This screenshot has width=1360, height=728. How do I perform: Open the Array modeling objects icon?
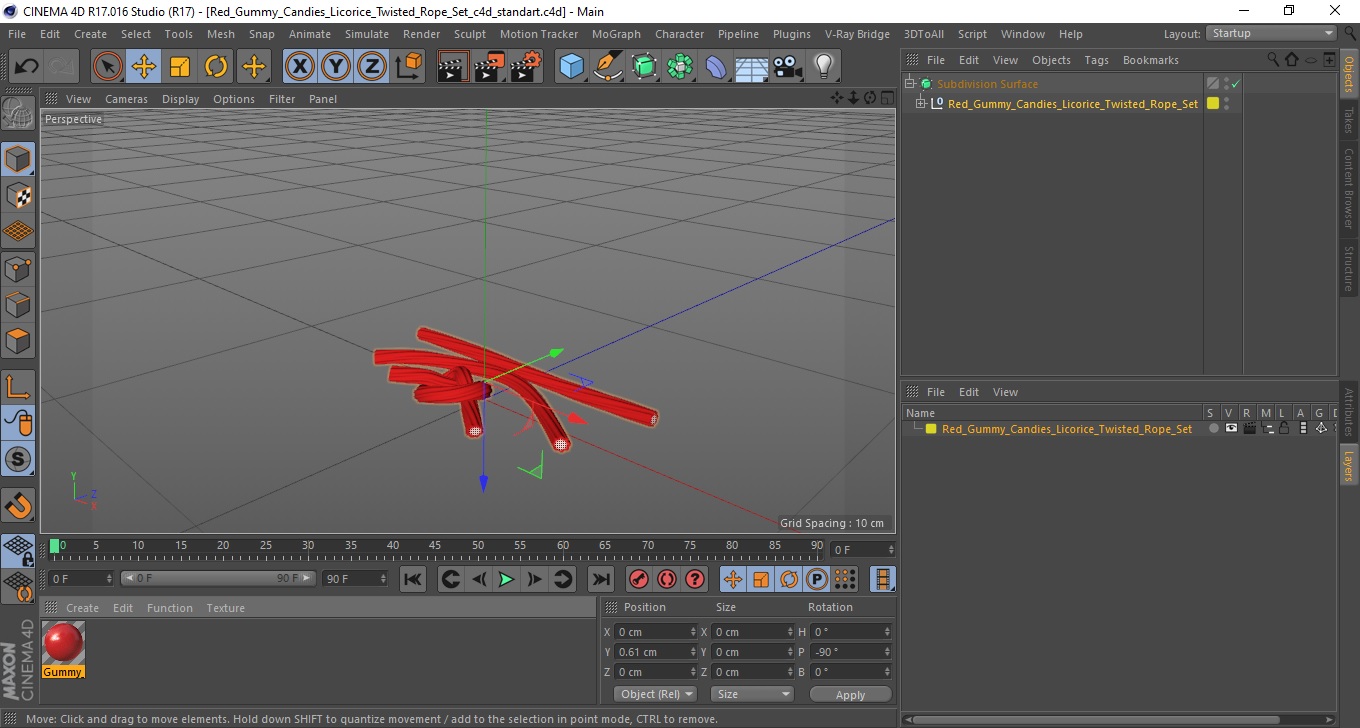(x=680, y=67)
